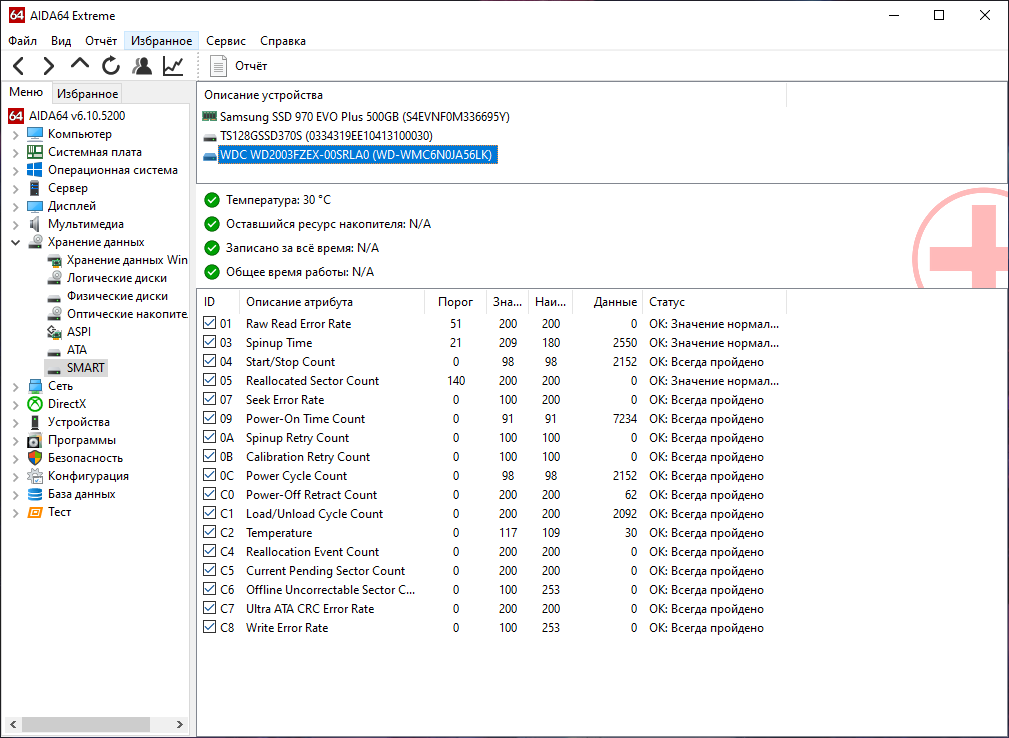Expand the Устройства tree node

pyautogui.click(x=15, y=423)
